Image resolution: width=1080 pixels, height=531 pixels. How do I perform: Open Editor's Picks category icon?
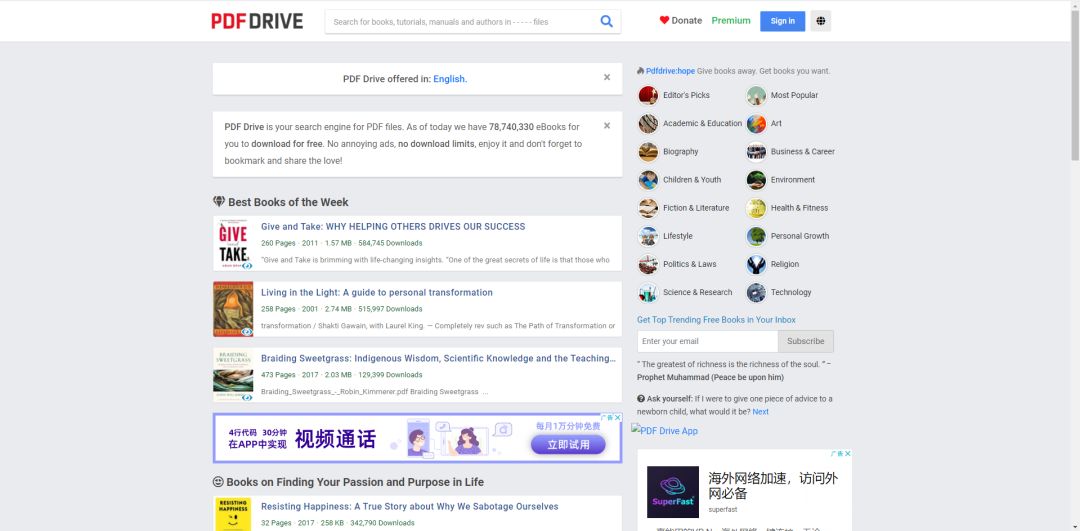[648, 95]
